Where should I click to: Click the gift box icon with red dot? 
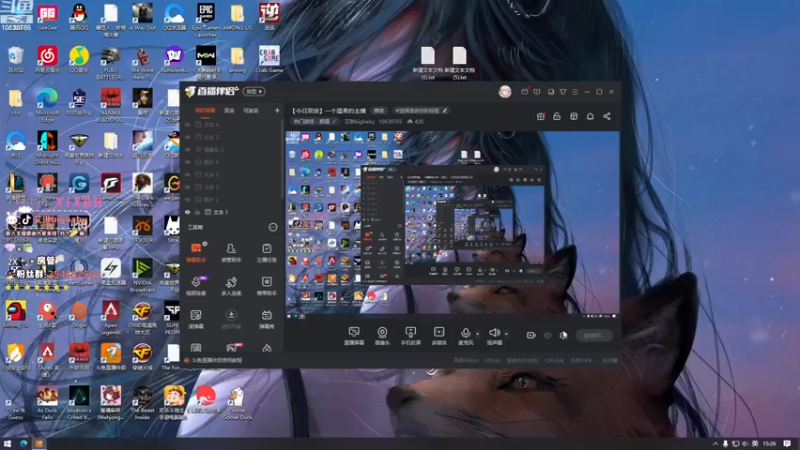541,116
